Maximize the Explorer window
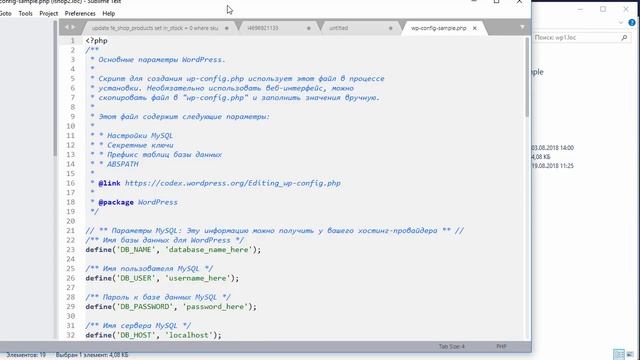Image resolution: width=640 pixels, height=360 pixels. pos(603,9)
